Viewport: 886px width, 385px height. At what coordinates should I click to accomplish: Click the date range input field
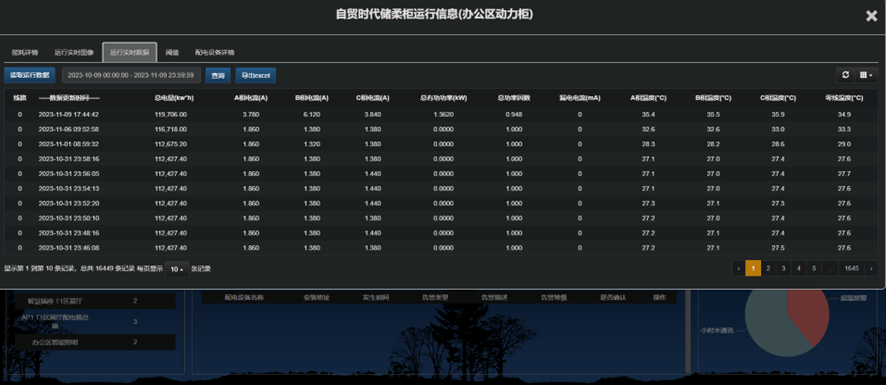tap(131, 75)
